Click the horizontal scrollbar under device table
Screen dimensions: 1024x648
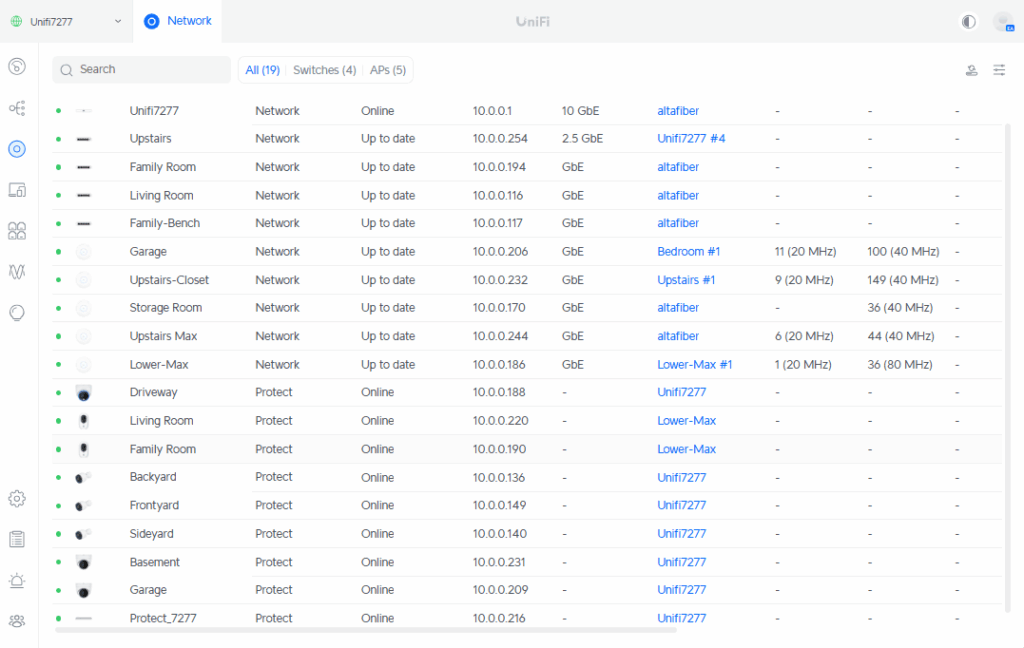[365, 630]
